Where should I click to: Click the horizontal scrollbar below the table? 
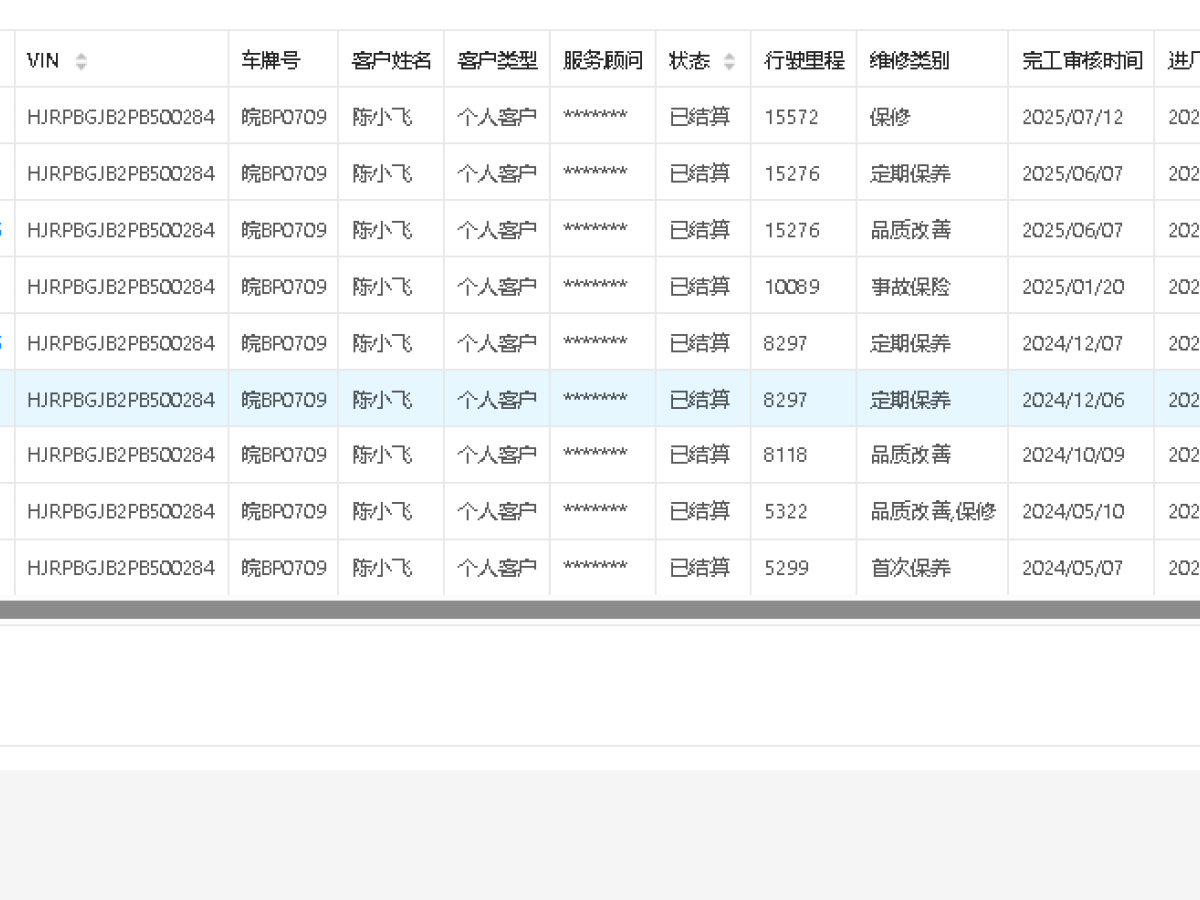pos(600,610)
